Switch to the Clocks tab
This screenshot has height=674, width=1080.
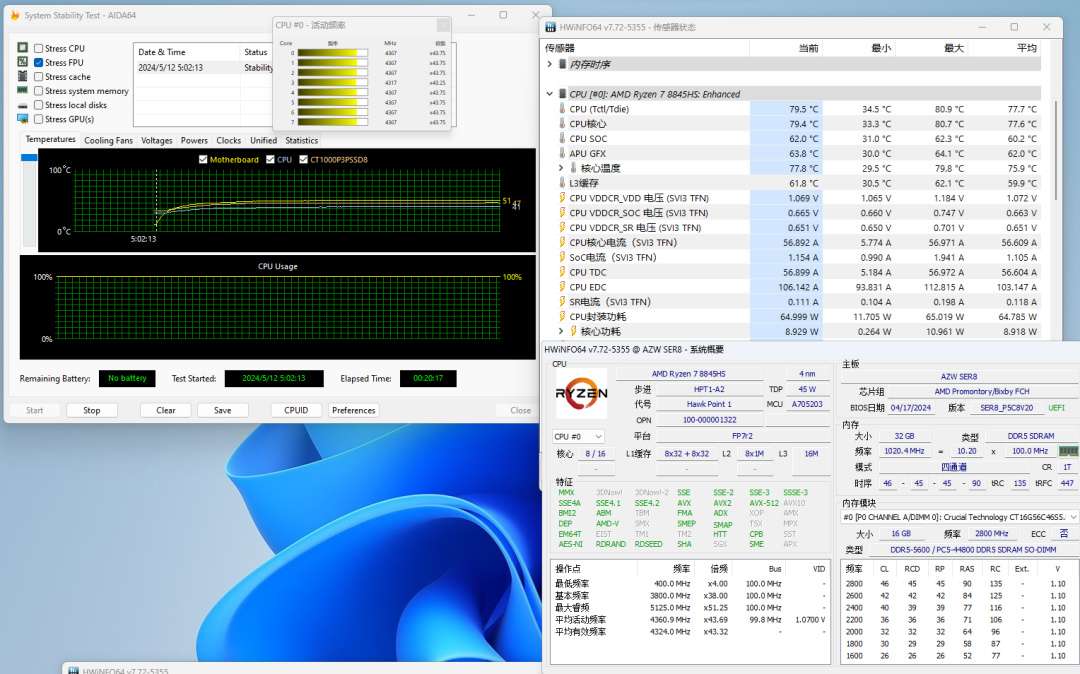click(x=229, y=140)
